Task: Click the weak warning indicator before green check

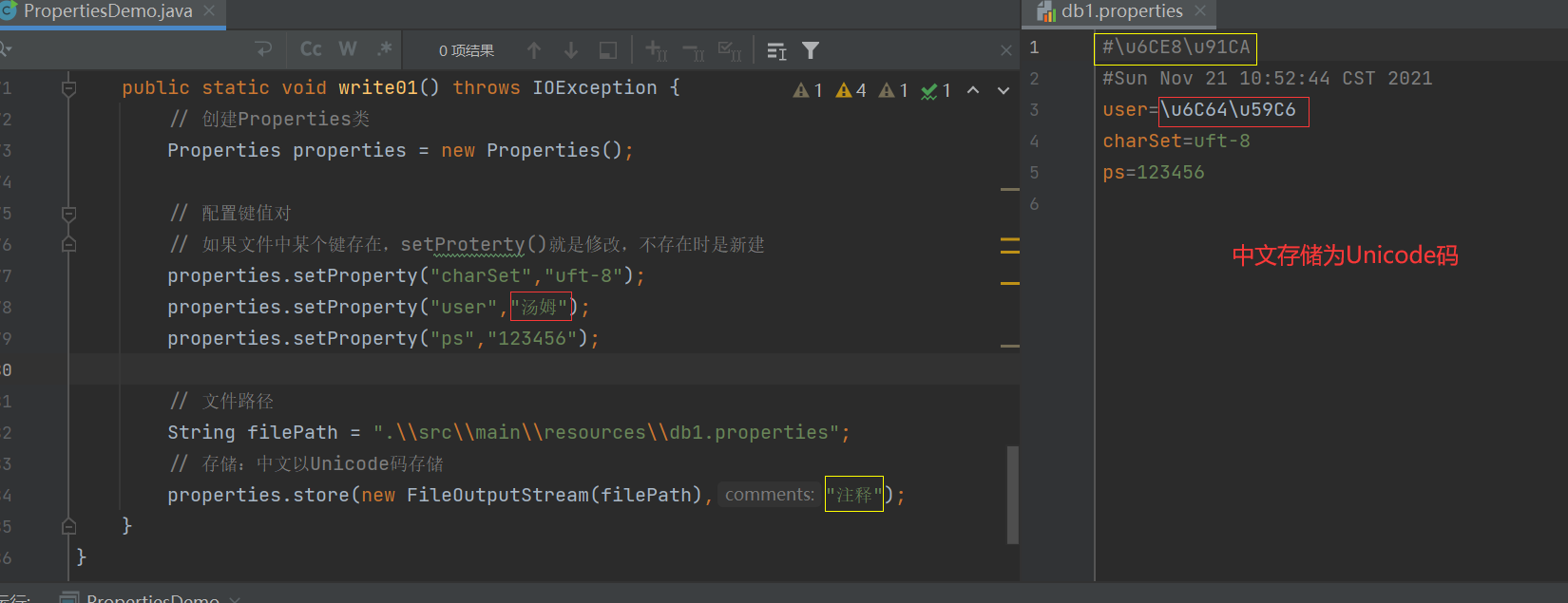Action: click(x=893, y=90)
